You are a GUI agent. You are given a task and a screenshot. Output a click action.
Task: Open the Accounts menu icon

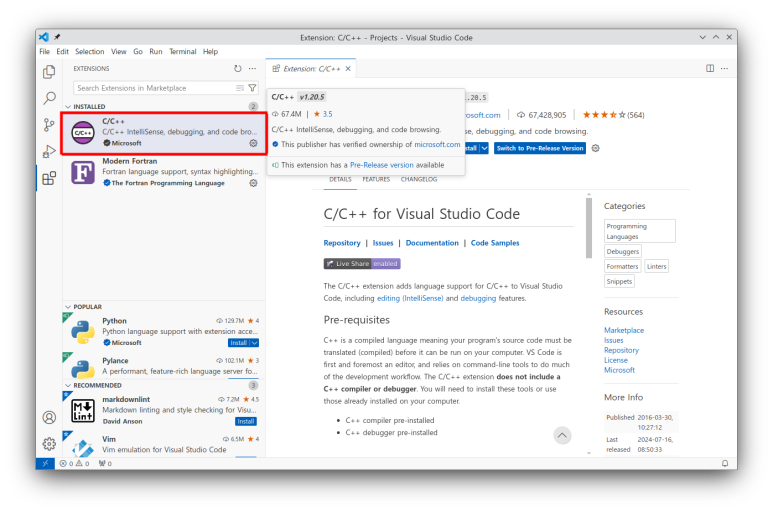pyautogui.click(x=49, y=417)
